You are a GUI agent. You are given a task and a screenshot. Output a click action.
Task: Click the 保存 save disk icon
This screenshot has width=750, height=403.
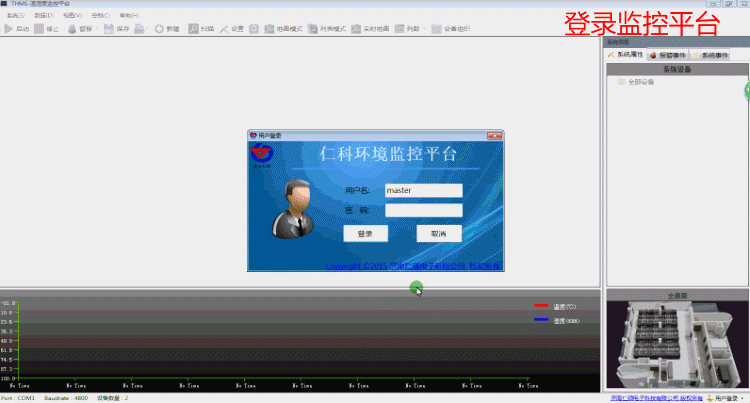(109, 29)
